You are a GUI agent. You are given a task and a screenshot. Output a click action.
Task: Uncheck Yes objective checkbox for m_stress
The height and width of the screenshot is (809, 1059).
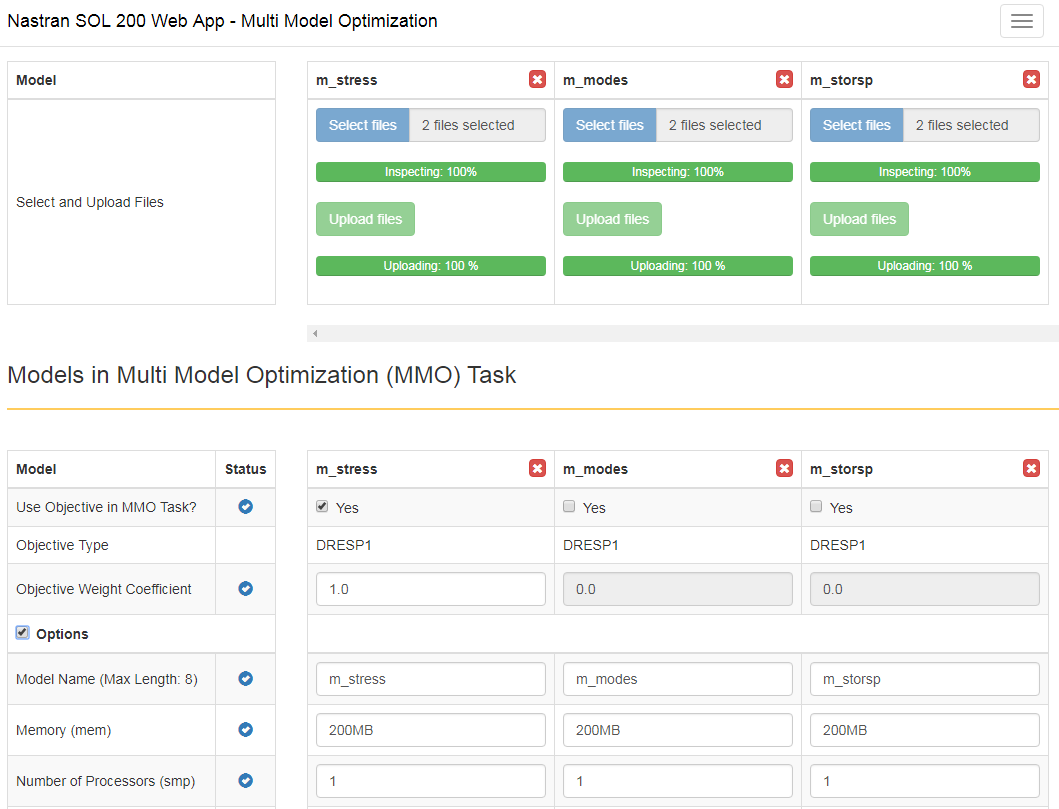click(x=322, y=506)
